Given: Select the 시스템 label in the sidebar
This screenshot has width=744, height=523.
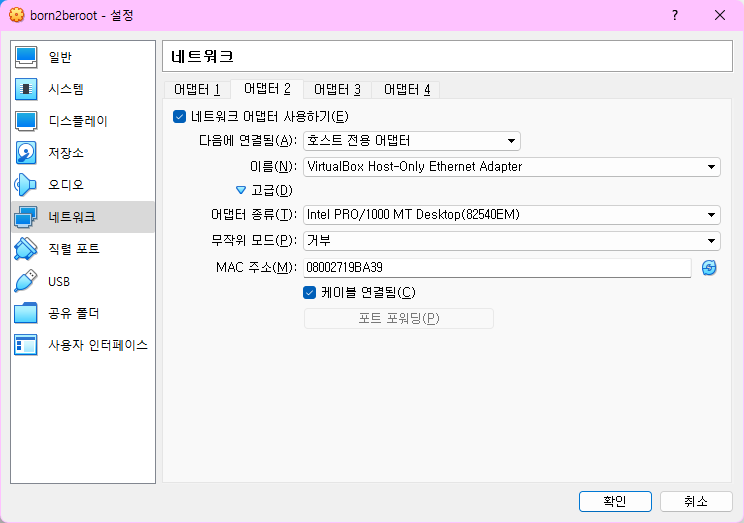Looking at the screenshot, I should click(66, 89).
